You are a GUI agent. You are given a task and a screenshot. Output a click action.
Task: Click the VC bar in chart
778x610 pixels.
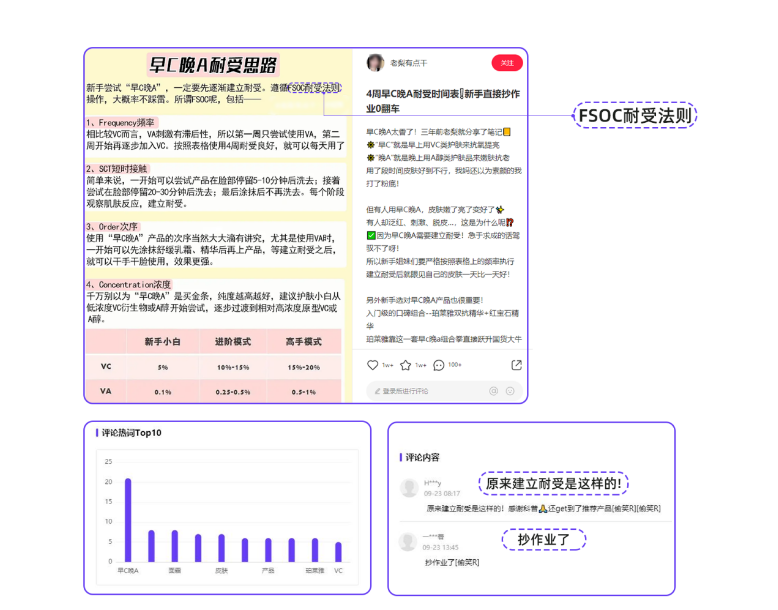338,552
